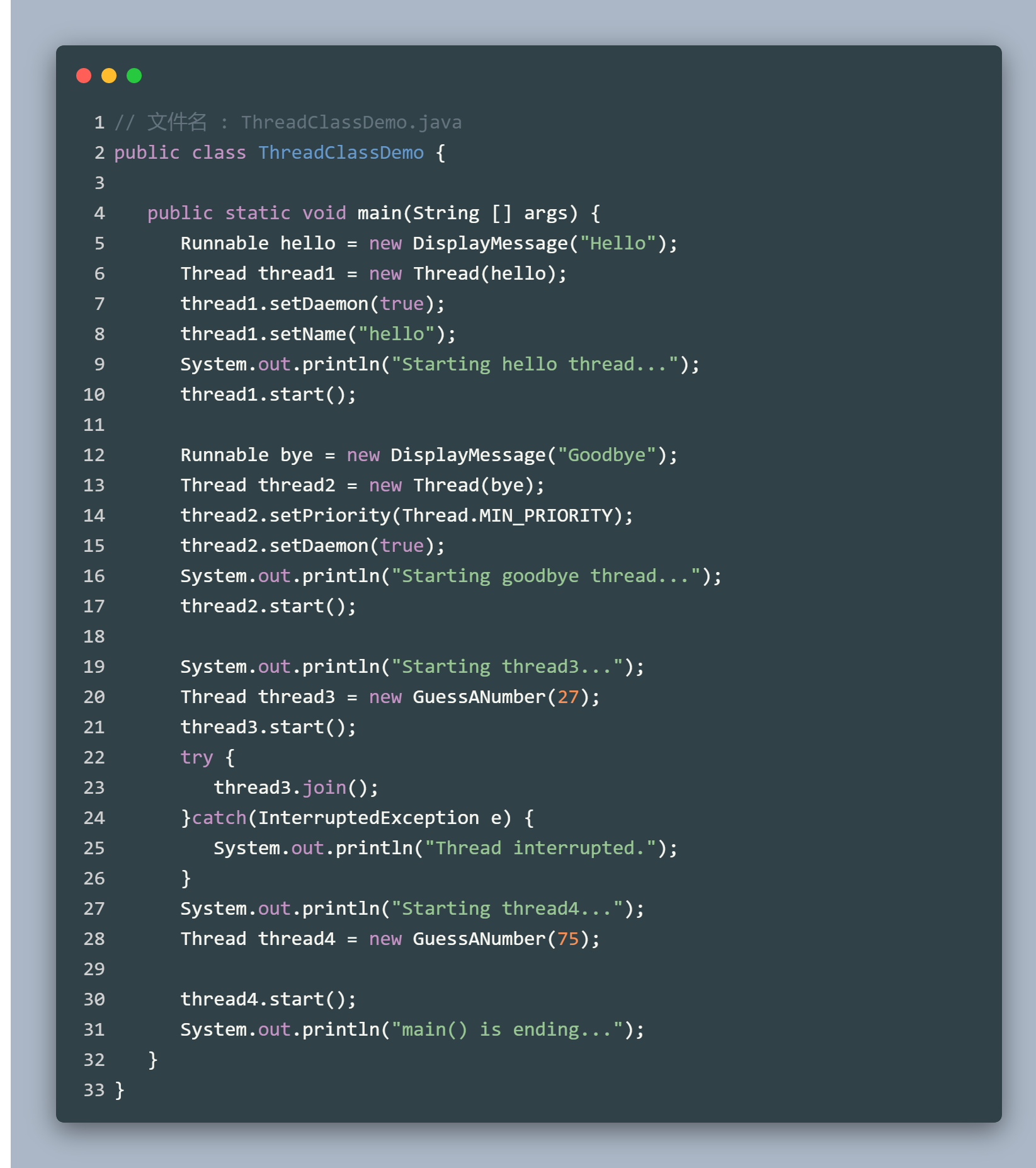
Task: Click string "Starting thread4..." on line 27
Action: 507,908
